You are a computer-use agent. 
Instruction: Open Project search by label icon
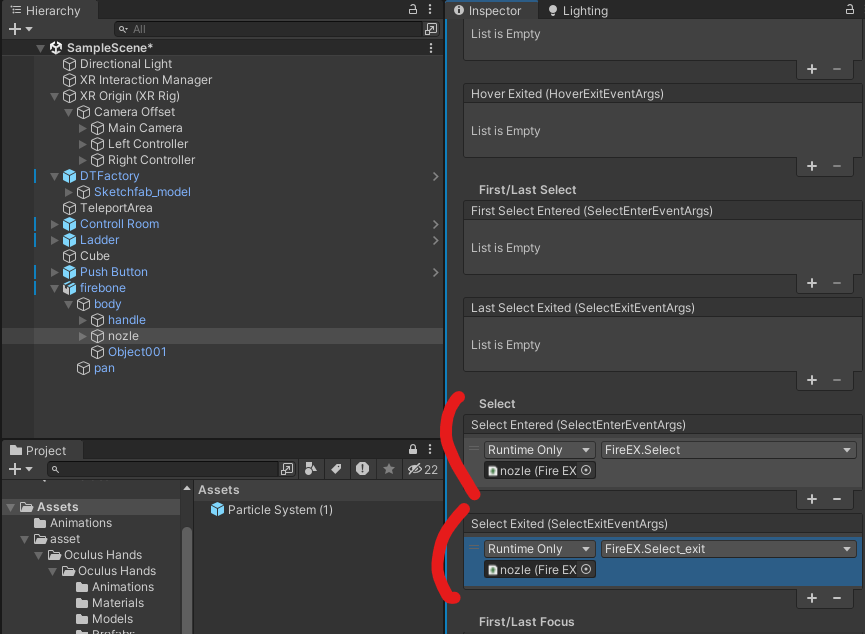pos(336,469)
